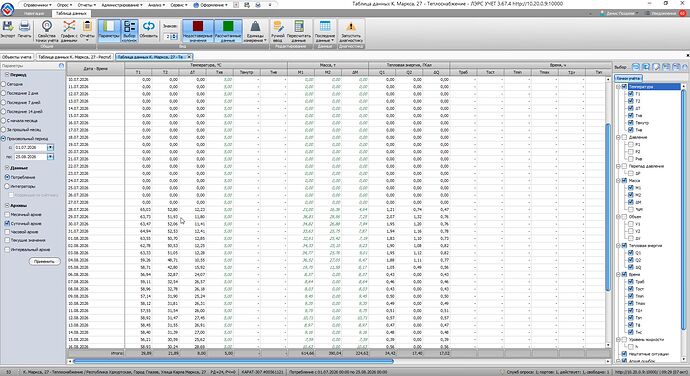690x376 pixels.
Task: Click the table vertical scrollbar
Action: (x=608, y=207)
